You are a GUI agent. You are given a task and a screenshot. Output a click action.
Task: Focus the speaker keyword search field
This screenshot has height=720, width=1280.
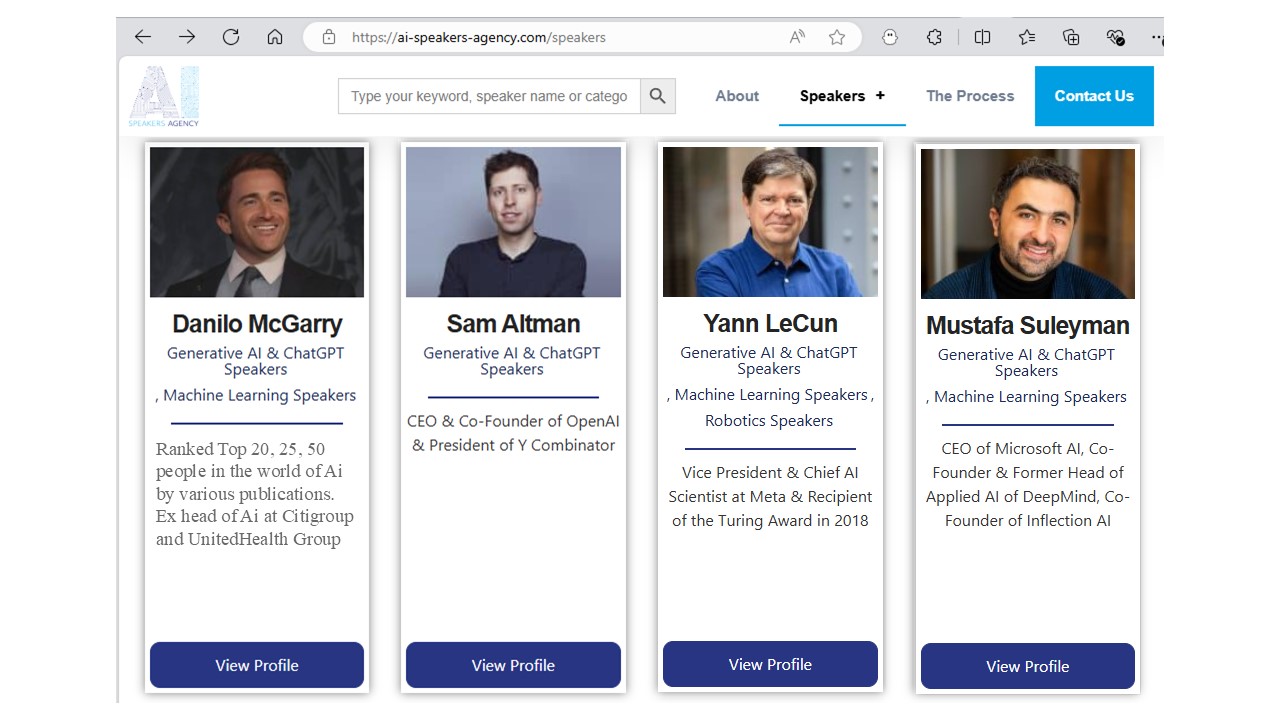click(x=489, y=96)
